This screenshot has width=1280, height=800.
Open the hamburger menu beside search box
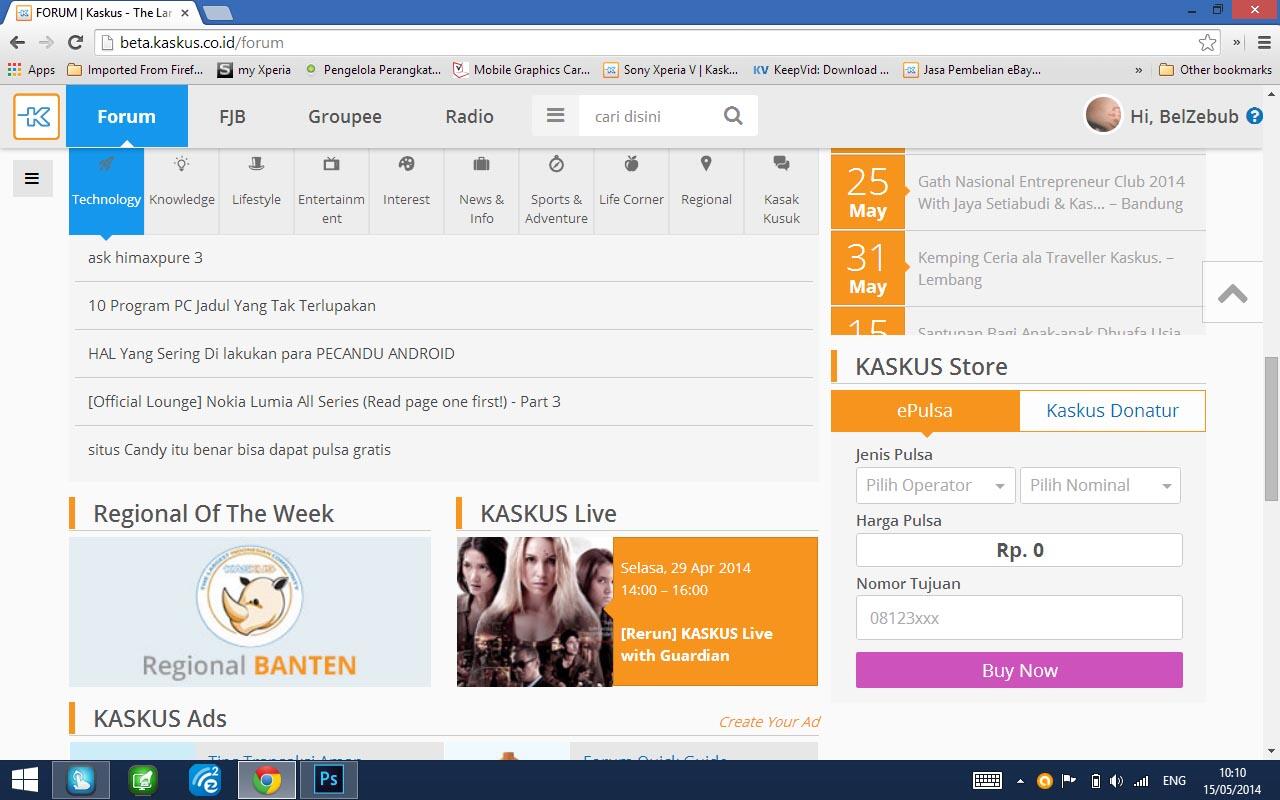click(x=556, y=116)
